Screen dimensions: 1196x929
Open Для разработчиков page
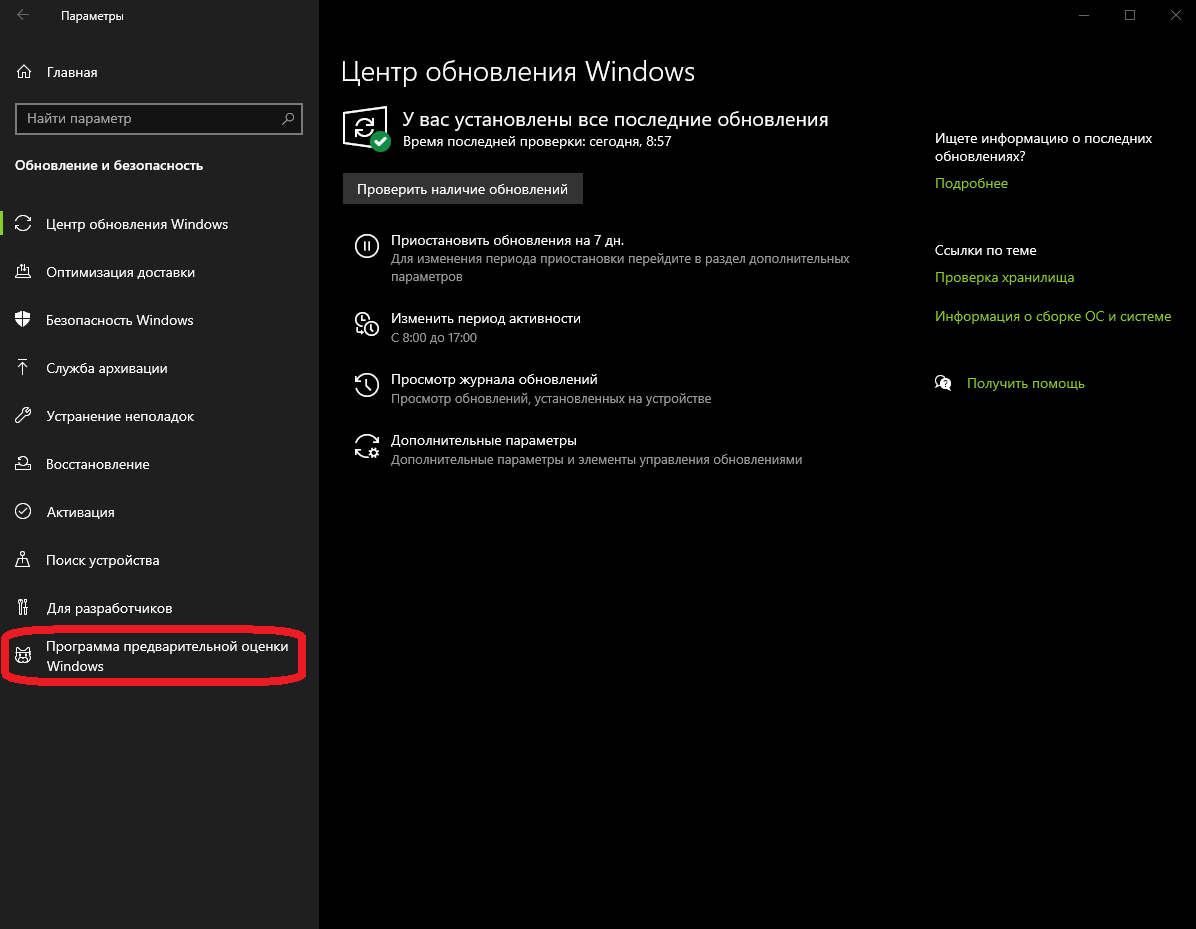pyautogui.click(x=109, y=608)
